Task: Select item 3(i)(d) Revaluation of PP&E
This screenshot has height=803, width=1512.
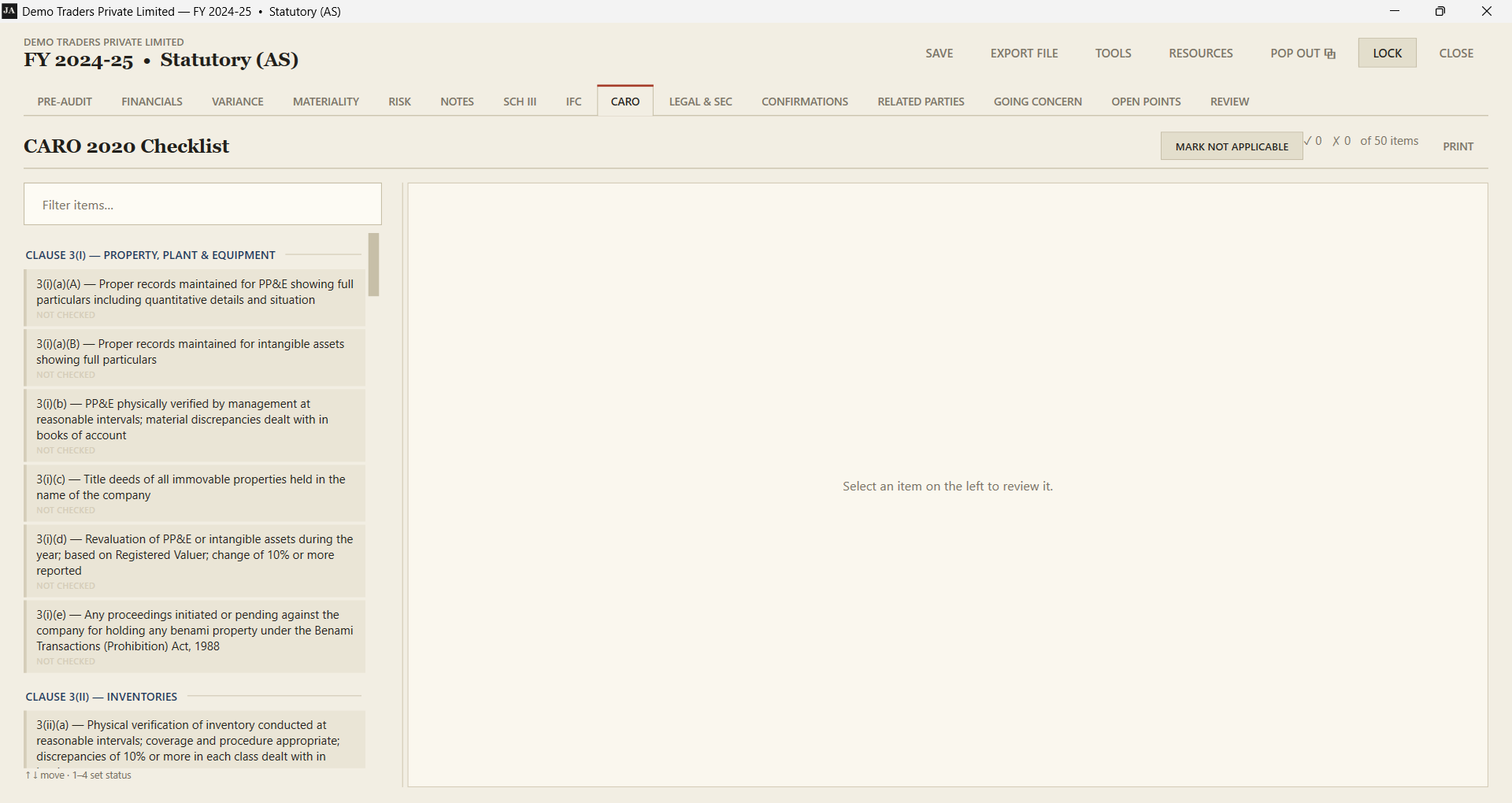Action: coord(195,561)
